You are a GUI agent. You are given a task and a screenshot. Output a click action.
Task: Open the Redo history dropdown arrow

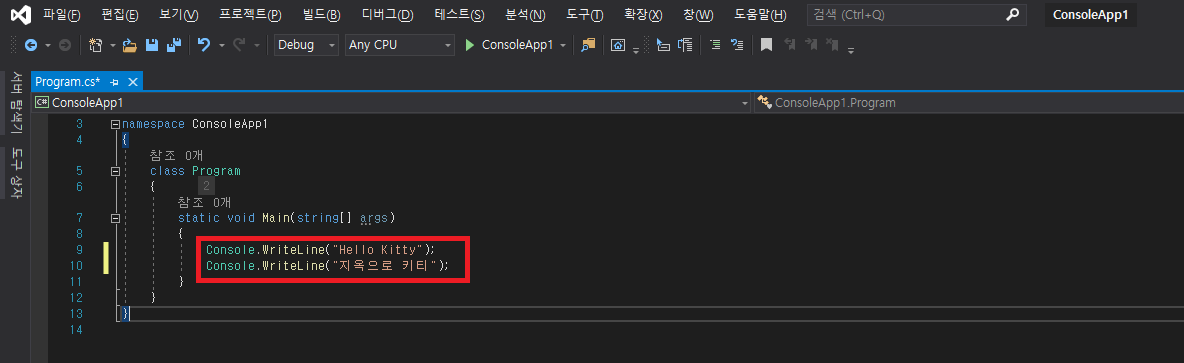(x=257, y=45)
